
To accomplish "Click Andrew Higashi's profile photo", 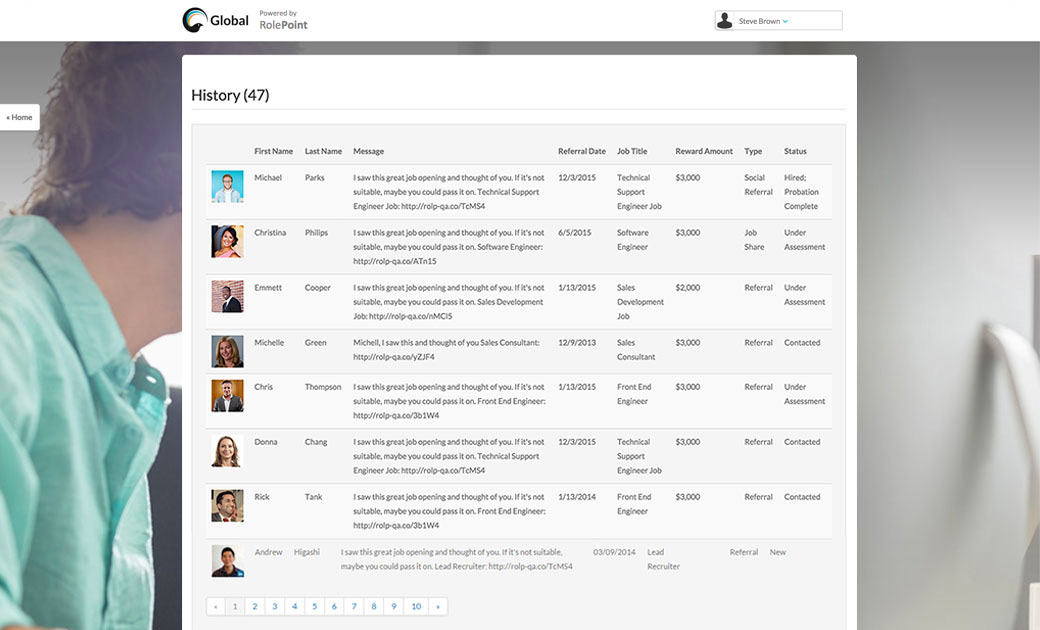I will 227,561.
